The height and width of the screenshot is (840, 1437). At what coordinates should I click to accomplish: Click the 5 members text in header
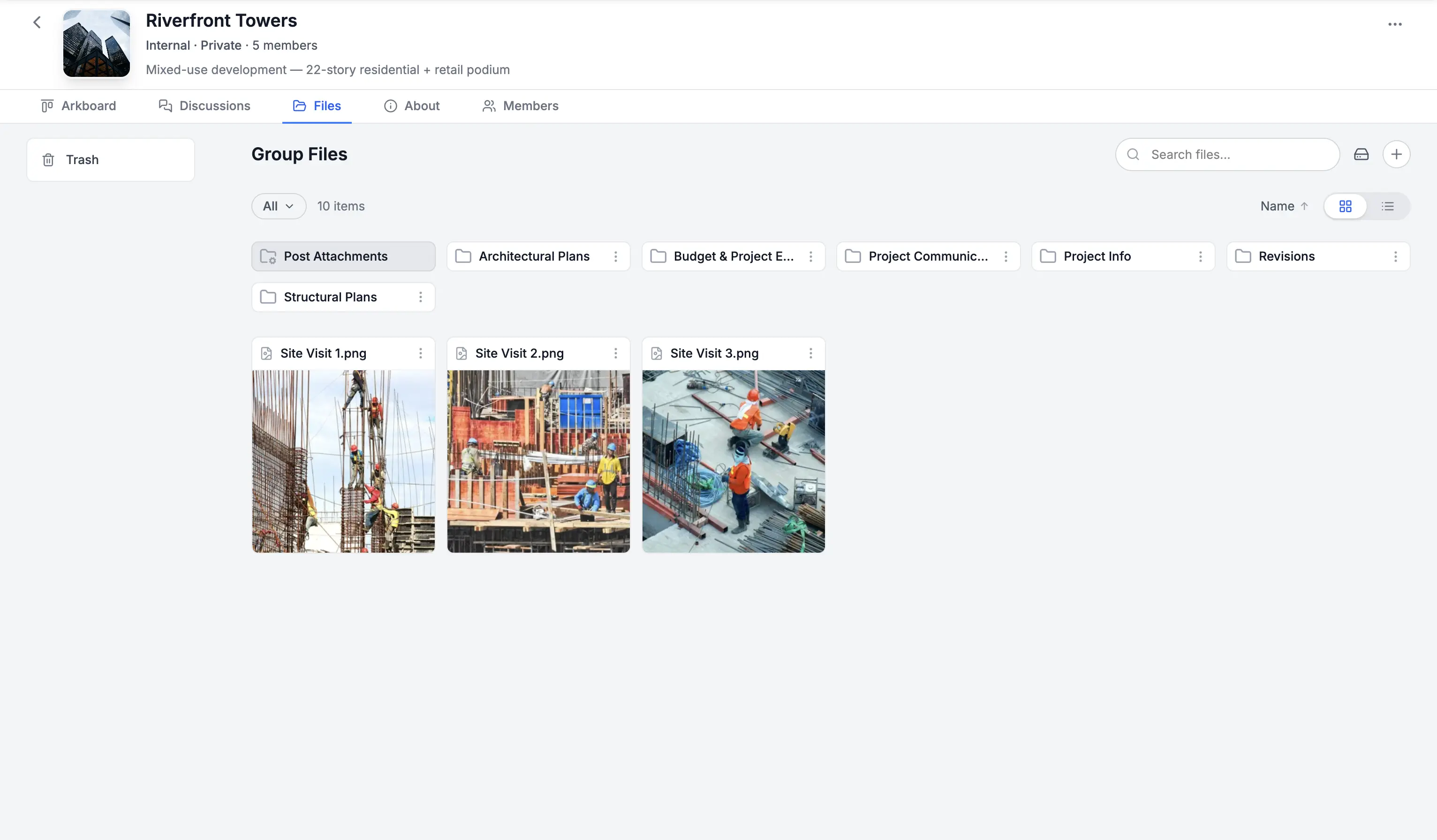tap(285, 45)
